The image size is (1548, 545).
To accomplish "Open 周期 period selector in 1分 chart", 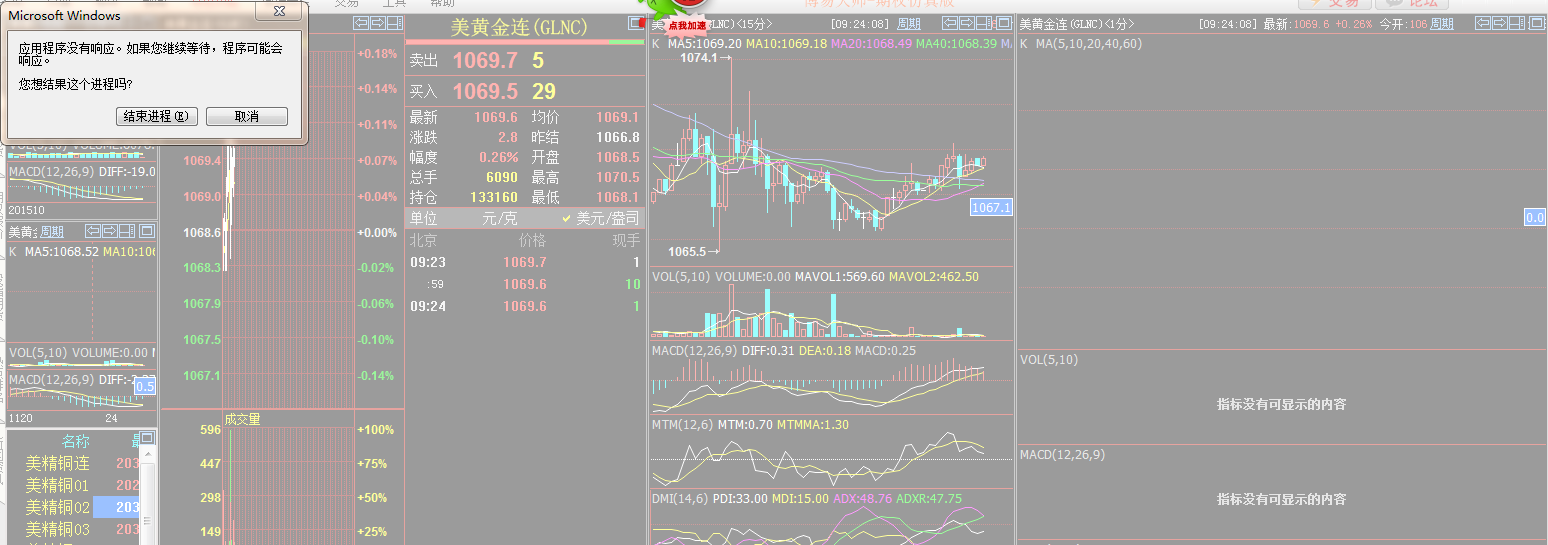I will (1440, 24).
